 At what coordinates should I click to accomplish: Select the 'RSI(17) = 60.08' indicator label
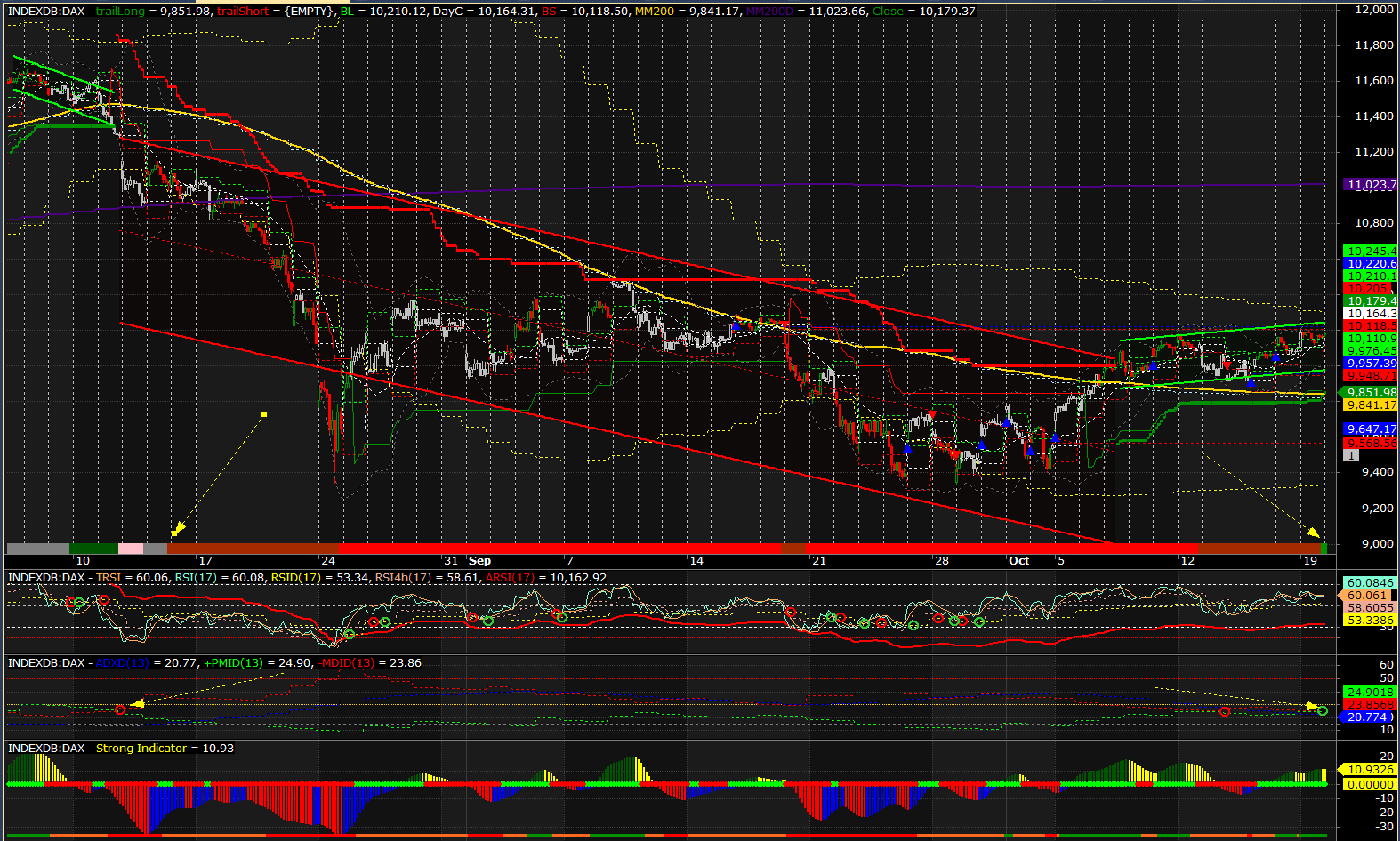(x=219, y=578)
